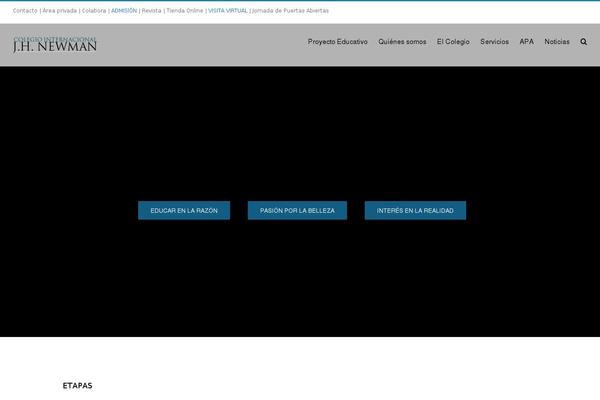Go to the APA section
Image resolution: width=600 pixels, height=400 pixels.
click(526, 42)
